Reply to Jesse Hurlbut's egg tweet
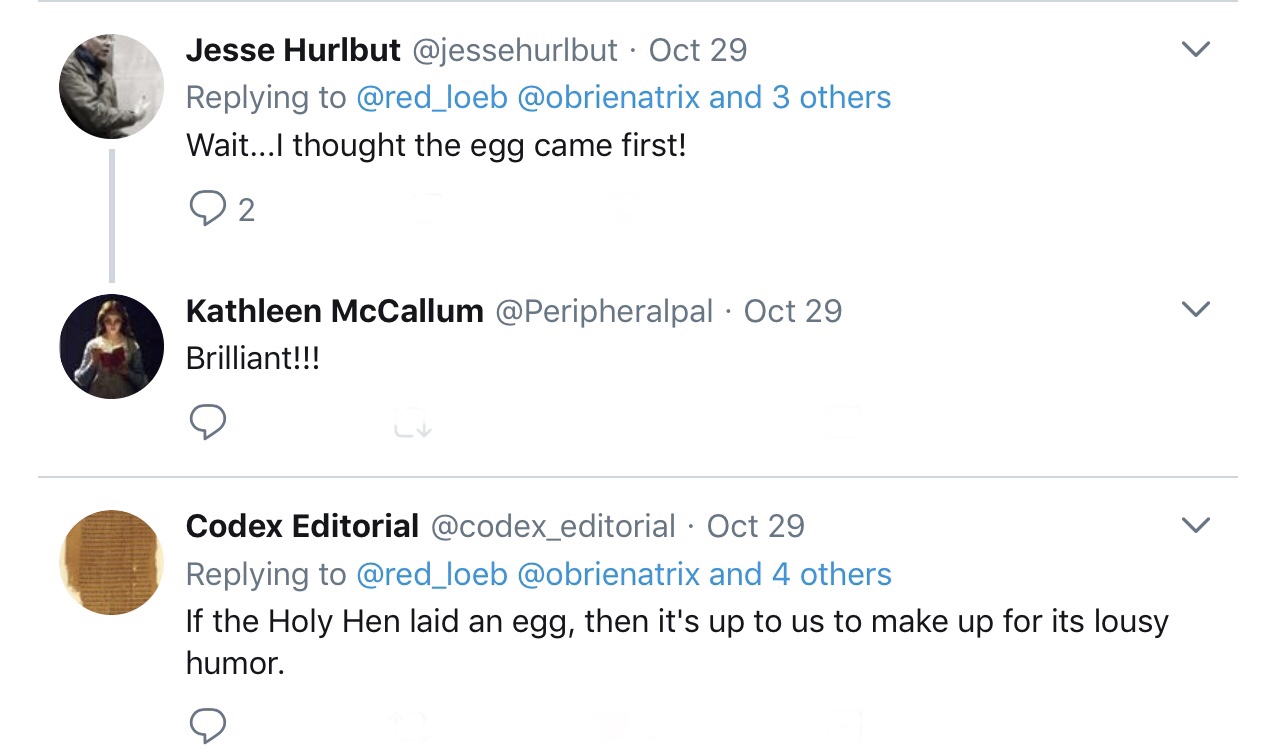1263x754 pixels. click(208, 208)
